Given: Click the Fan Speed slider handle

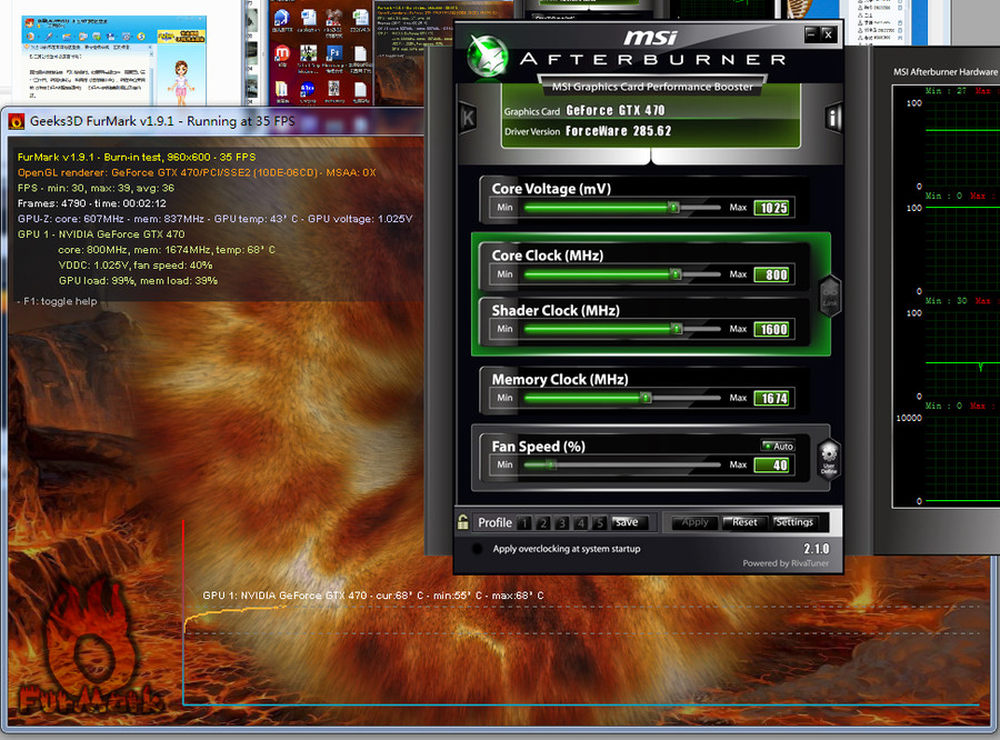Looking at the screenshot, I should 552,465.
